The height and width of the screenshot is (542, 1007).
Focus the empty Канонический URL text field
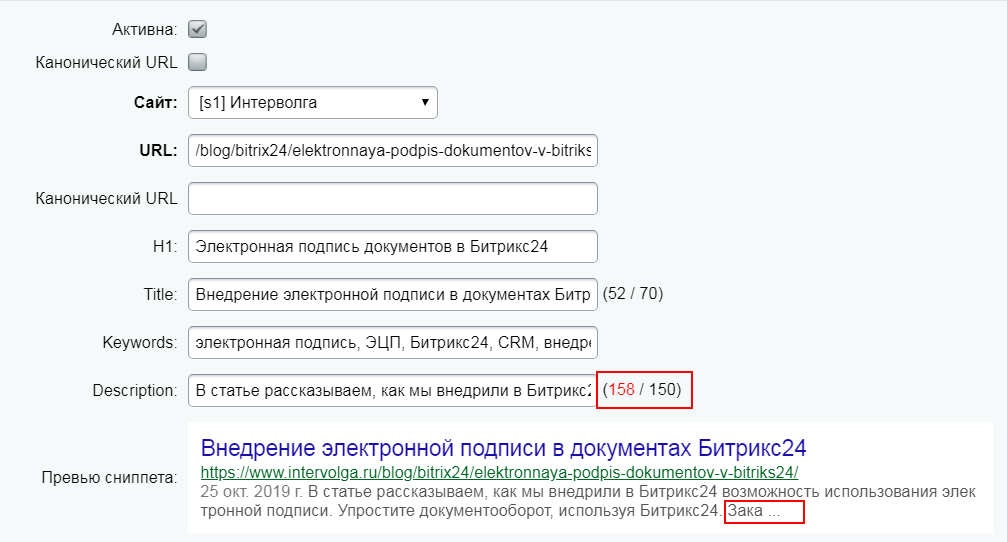click(x=392, y=198)
